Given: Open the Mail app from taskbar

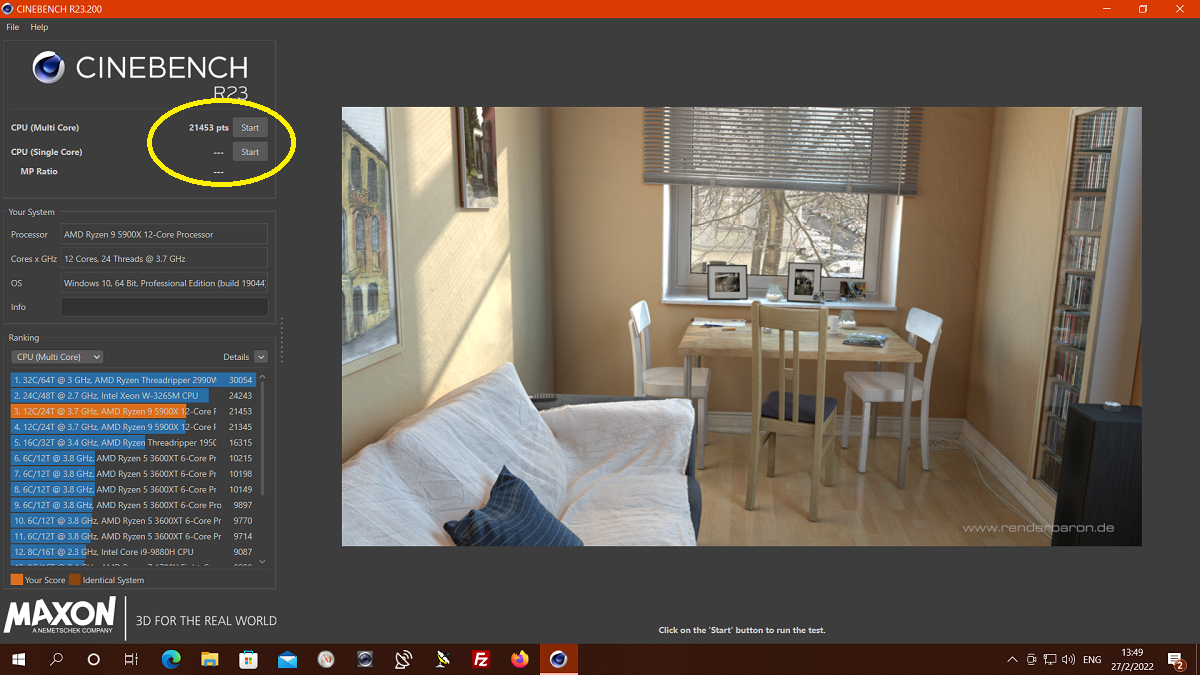Looking at the screenshot, I should click(x=288, y=659).
